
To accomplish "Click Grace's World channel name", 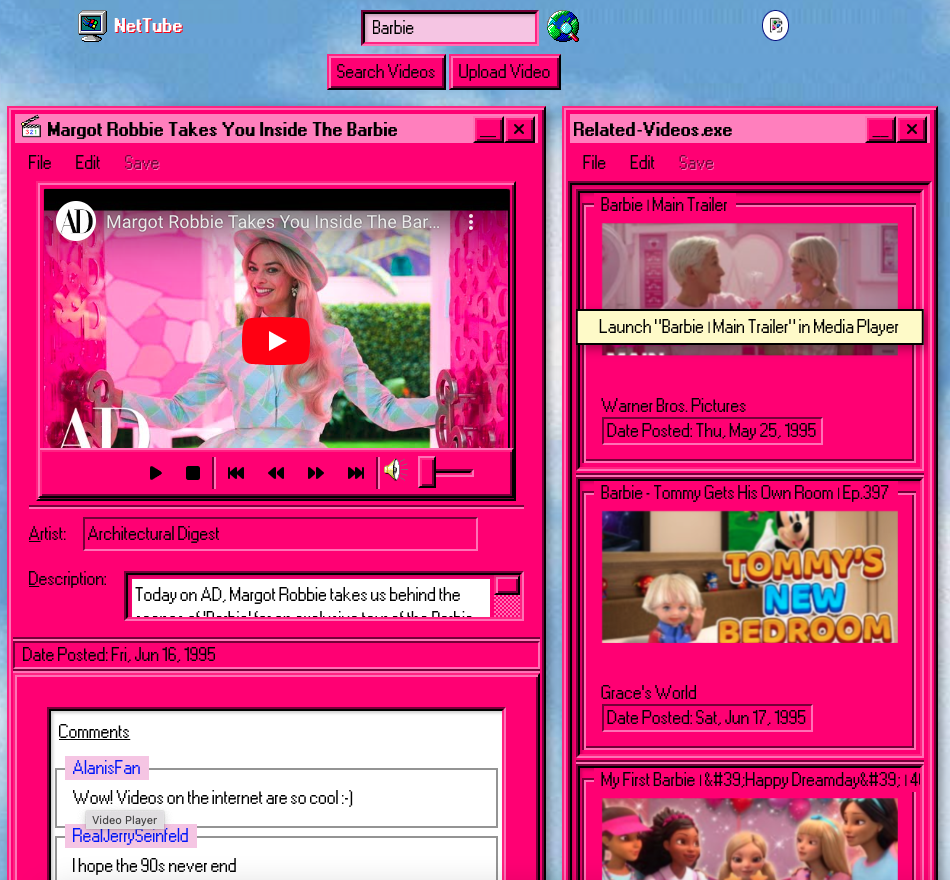I will pyautogui.click(x=648, y=693).
